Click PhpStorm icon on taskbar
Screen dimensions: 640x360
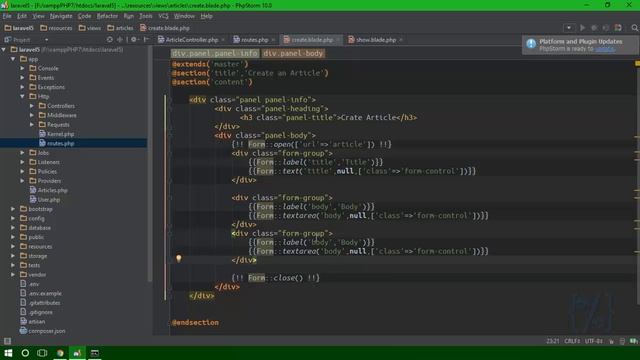pyautogui.click(x=77, y=353)
